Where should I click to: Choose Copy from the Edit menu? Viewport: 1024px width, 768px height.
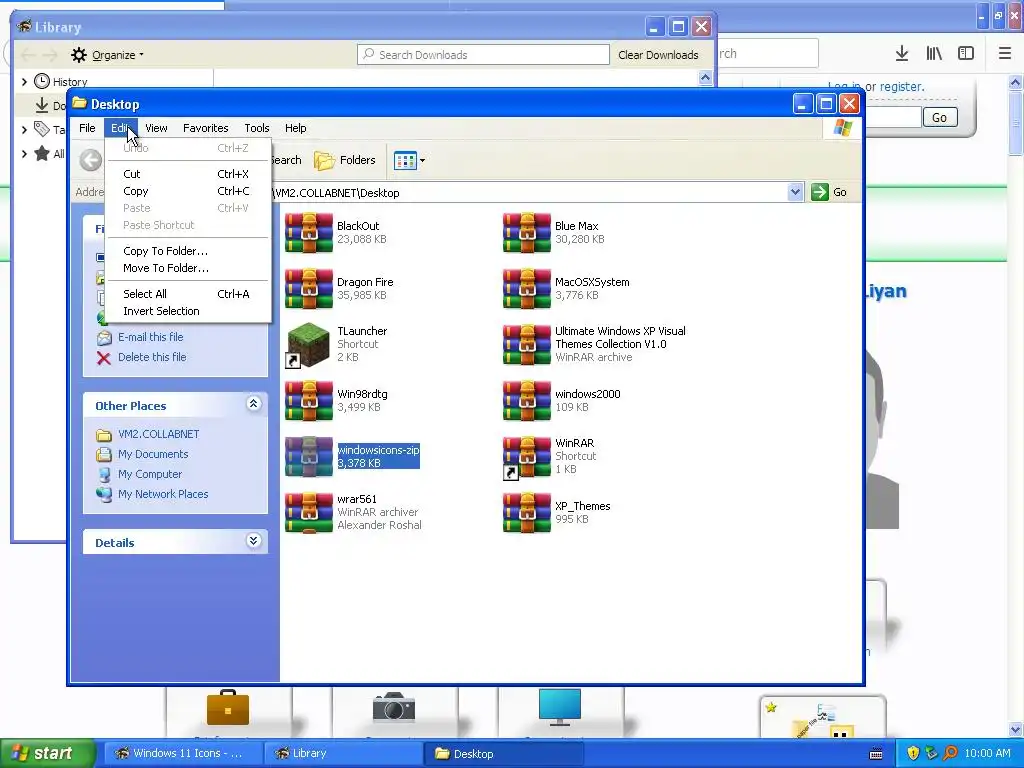(187, 191)
